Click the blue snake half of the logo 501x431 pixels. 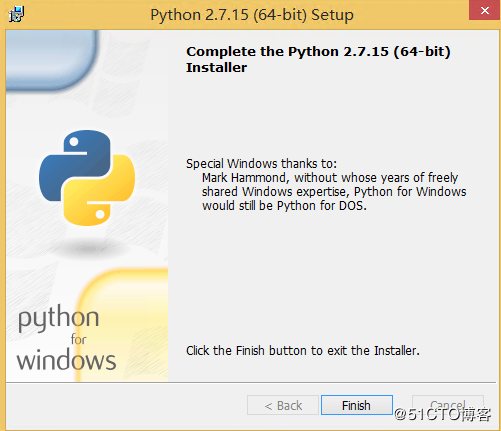coord(75,165)
